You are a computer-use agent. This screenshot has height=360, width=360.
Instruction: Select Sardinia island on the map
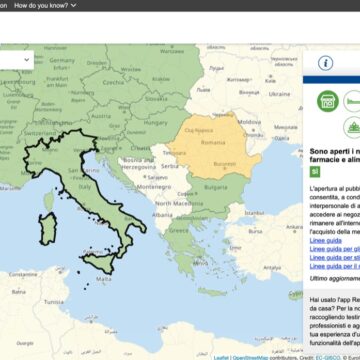tap(48, 228)
